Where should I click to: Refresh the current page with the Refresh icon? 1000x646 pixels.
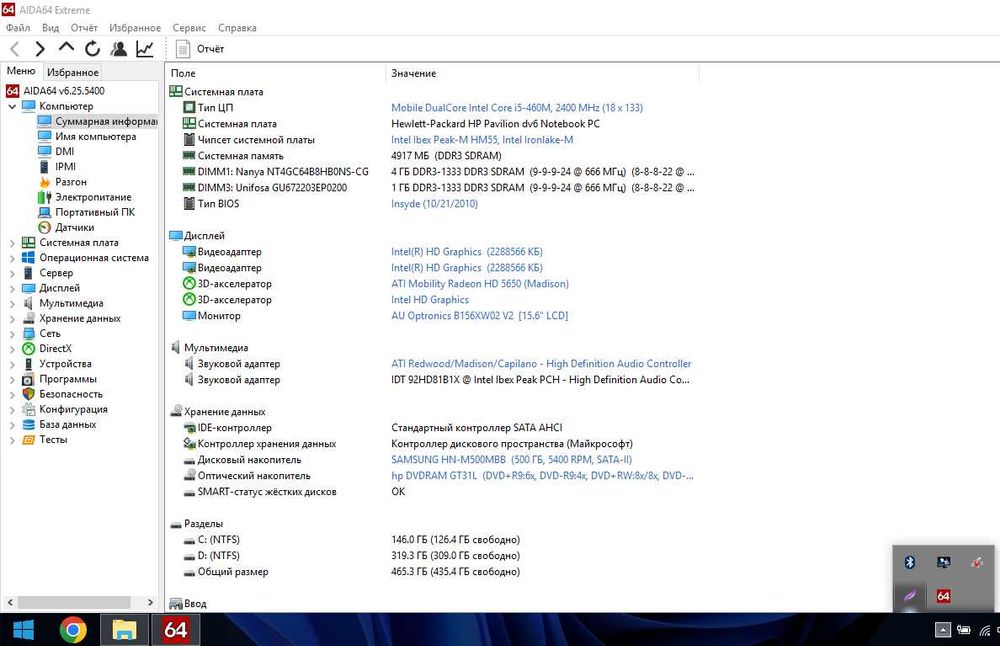92,48
